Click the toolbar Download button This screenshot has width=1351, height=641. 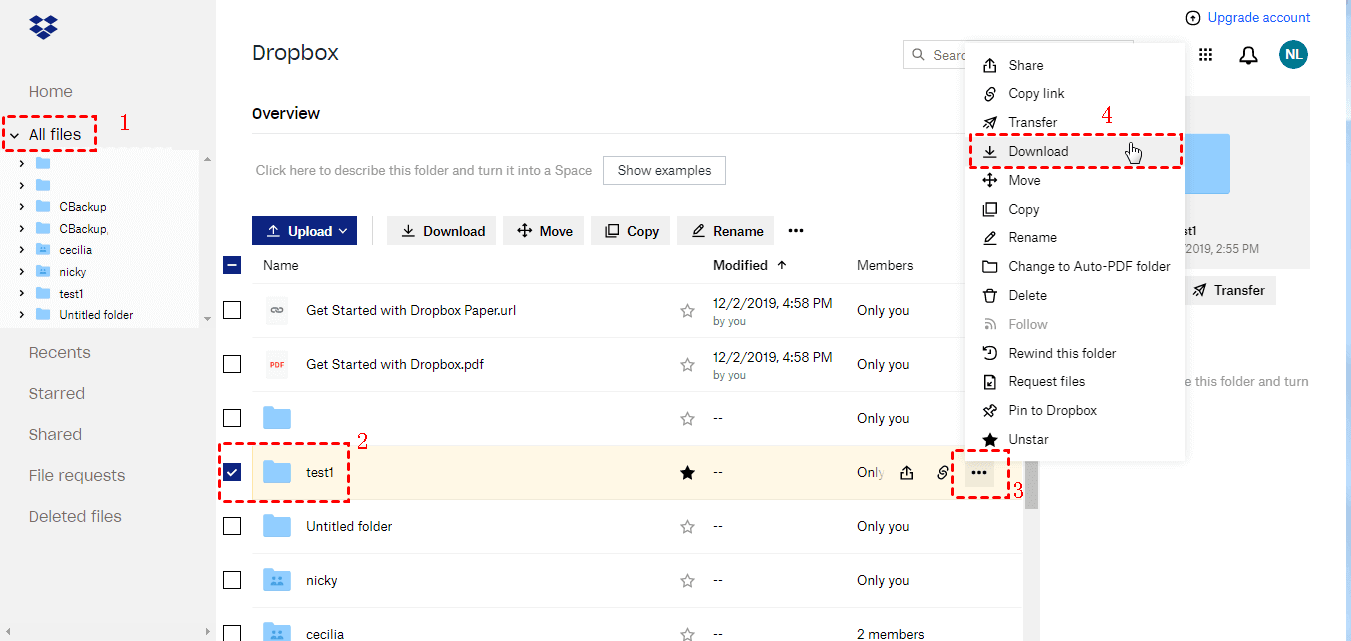click(442, 230)
